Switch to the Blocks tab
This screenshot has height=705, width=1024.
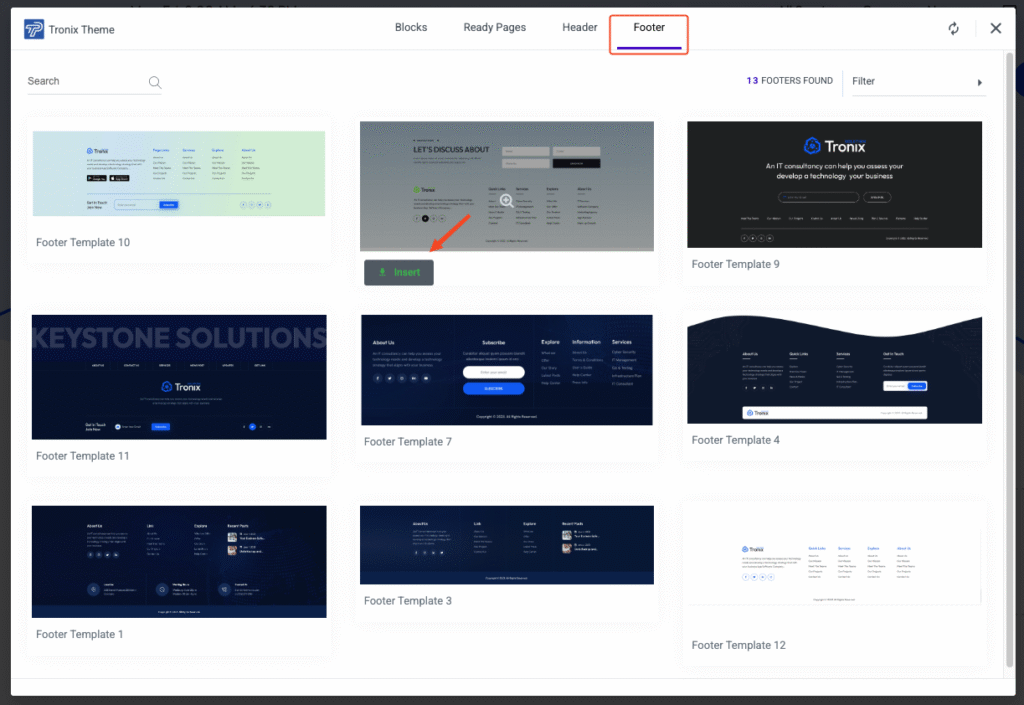412,28
